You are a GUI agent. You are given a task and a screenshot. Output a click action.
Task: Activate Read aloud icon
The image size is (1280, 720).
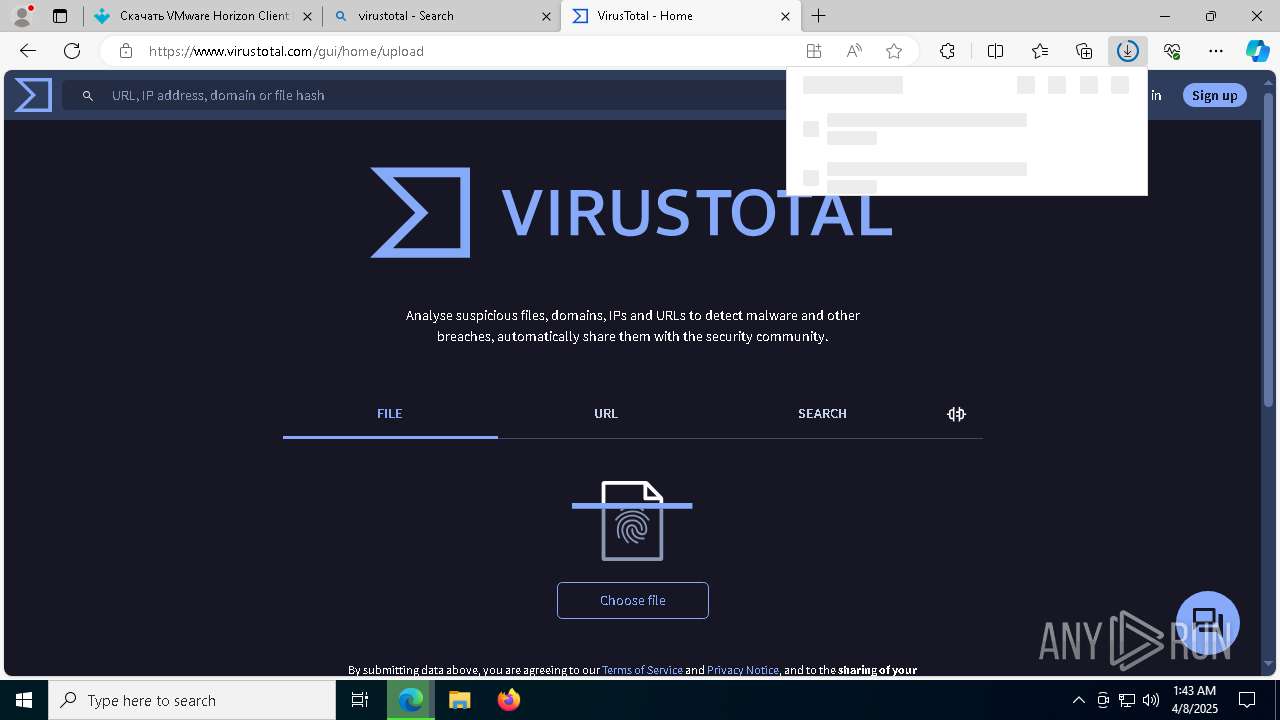[x=854, y=51]
